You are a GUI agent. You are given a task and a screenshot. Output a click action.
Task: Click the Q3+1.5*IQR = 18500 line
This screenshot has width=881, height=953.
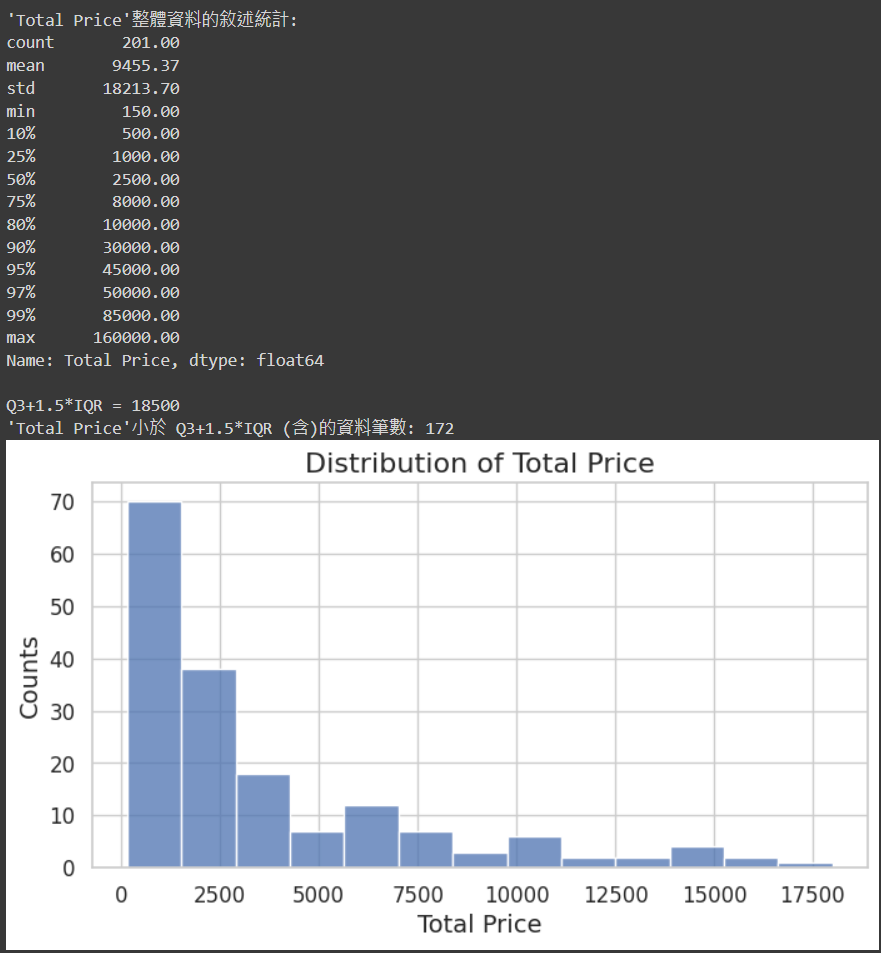[x=93, y=405]
